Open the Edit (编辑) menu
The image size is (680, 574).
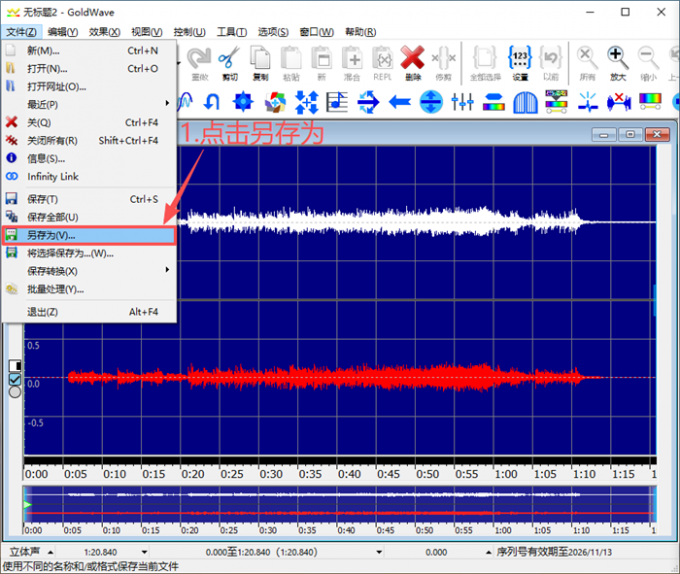click(x=62, y=32)
